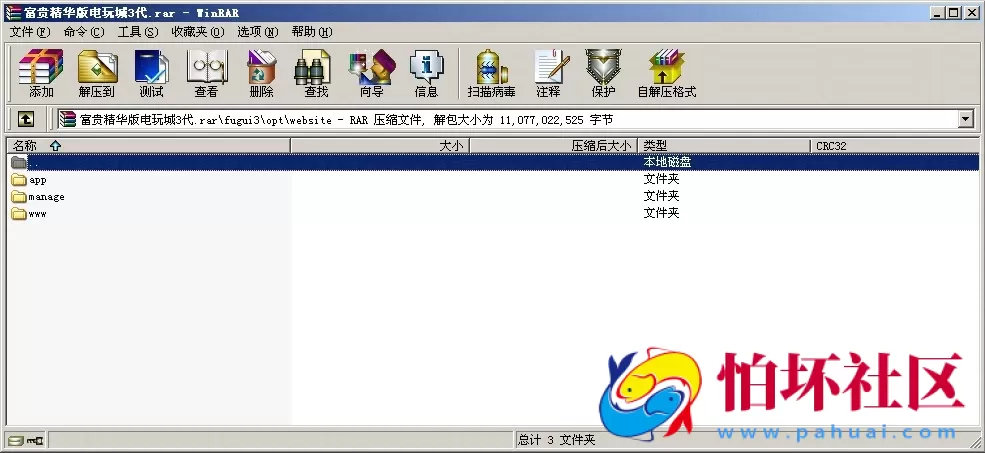Viewport: 985px width, 453px height.
Task: Click "文件夹" type cell in the www row
Action: pos(661,214)
